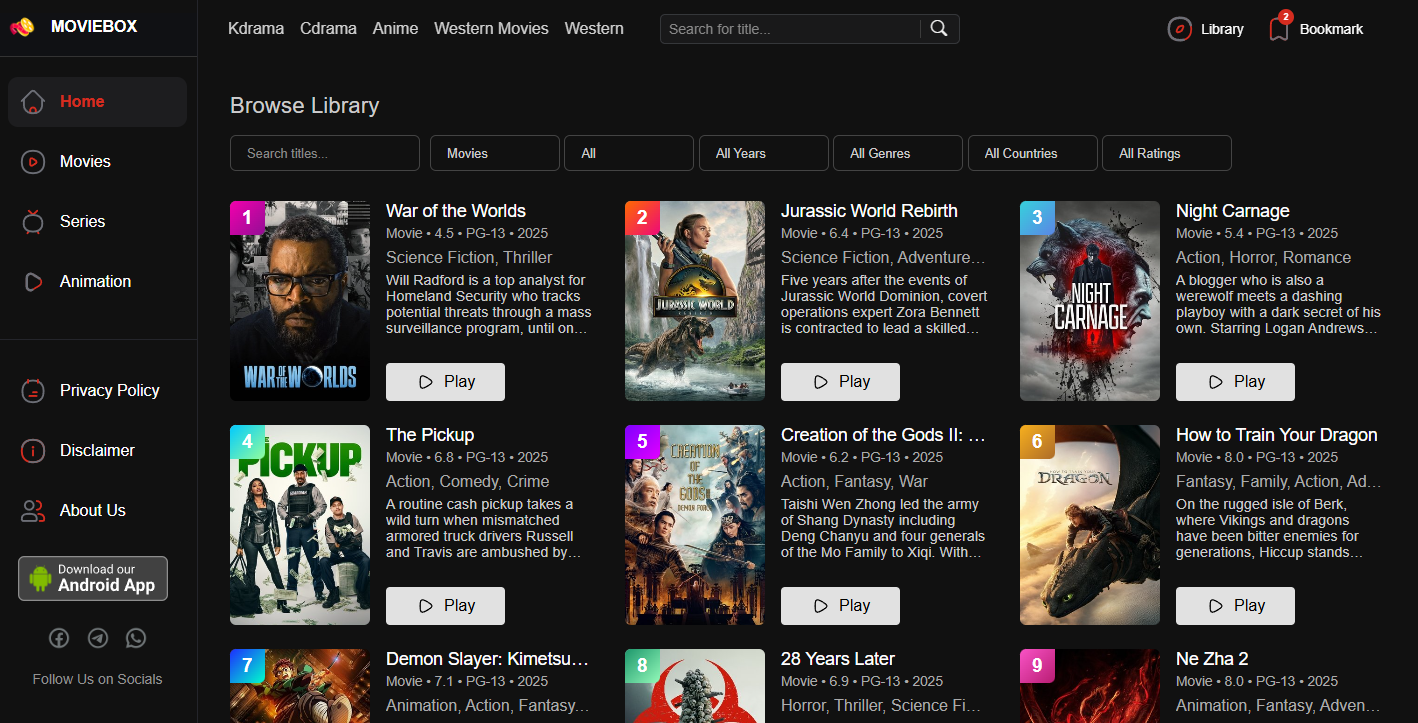Go to the Kdrama tab
The image size is (1418, 723).
pos(256,29)
